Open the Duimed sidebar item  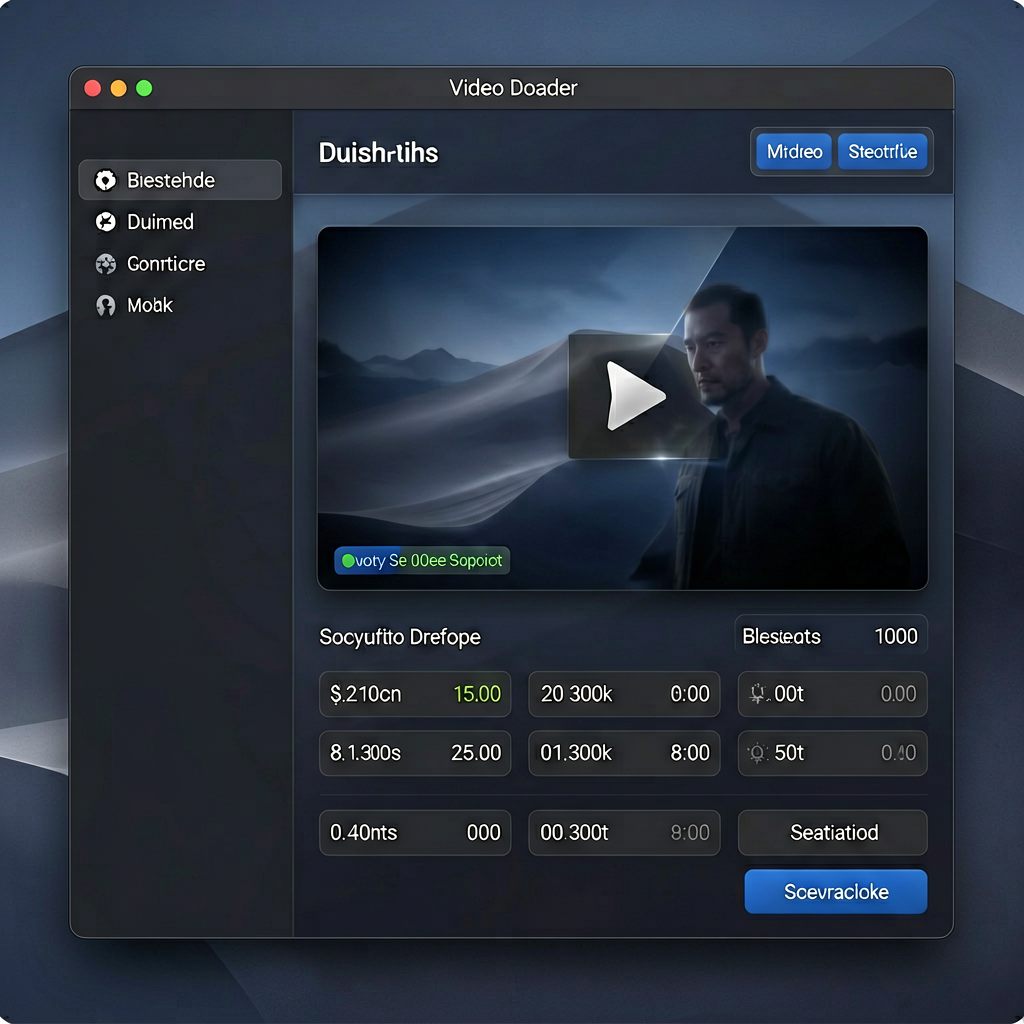click(180, 222)
